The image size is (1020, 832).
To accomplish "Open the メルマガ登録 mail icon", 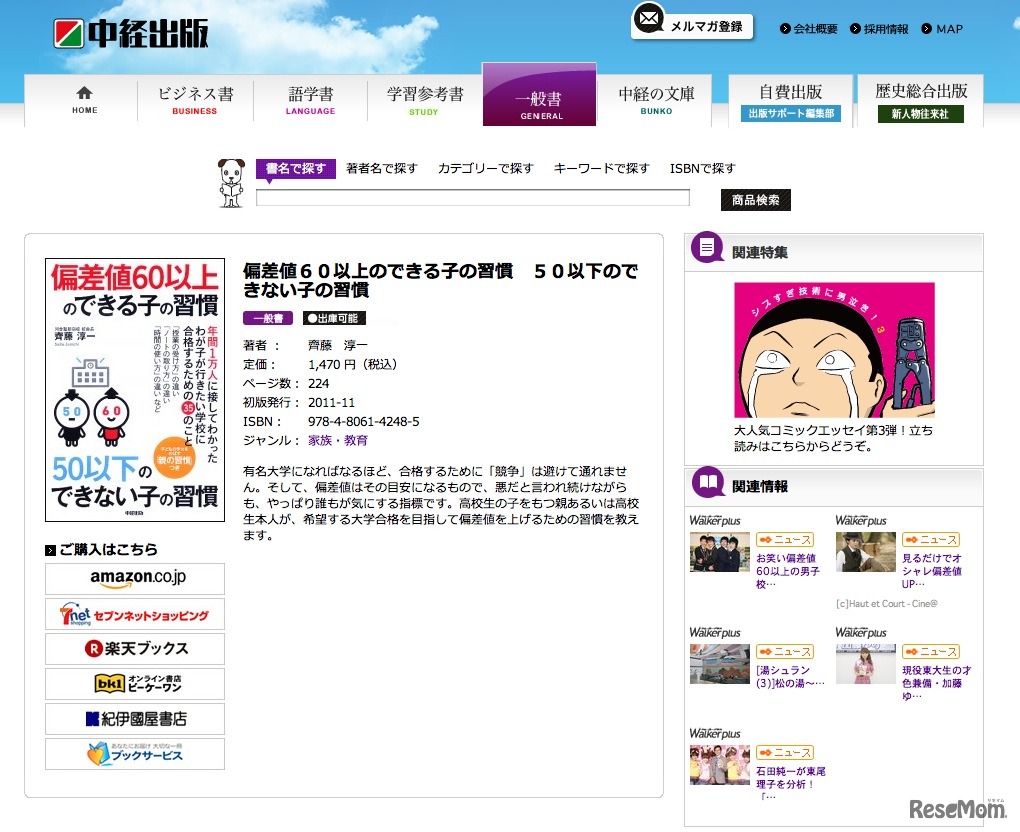I will [649, 19].
